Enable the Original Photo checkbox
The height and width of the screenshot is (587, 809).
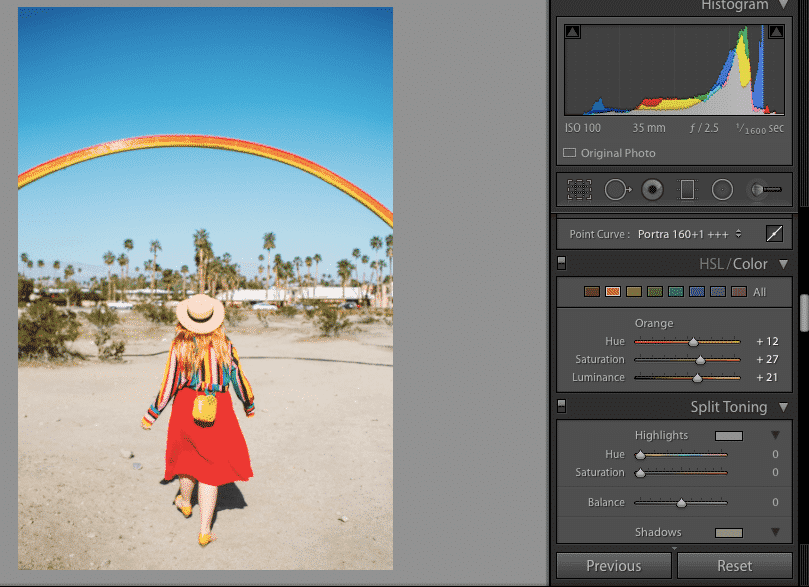570,153
